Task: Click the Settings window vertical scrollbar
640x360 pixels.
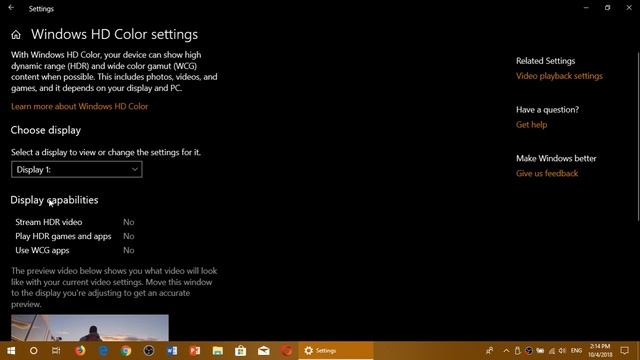Action: [638, 137]
